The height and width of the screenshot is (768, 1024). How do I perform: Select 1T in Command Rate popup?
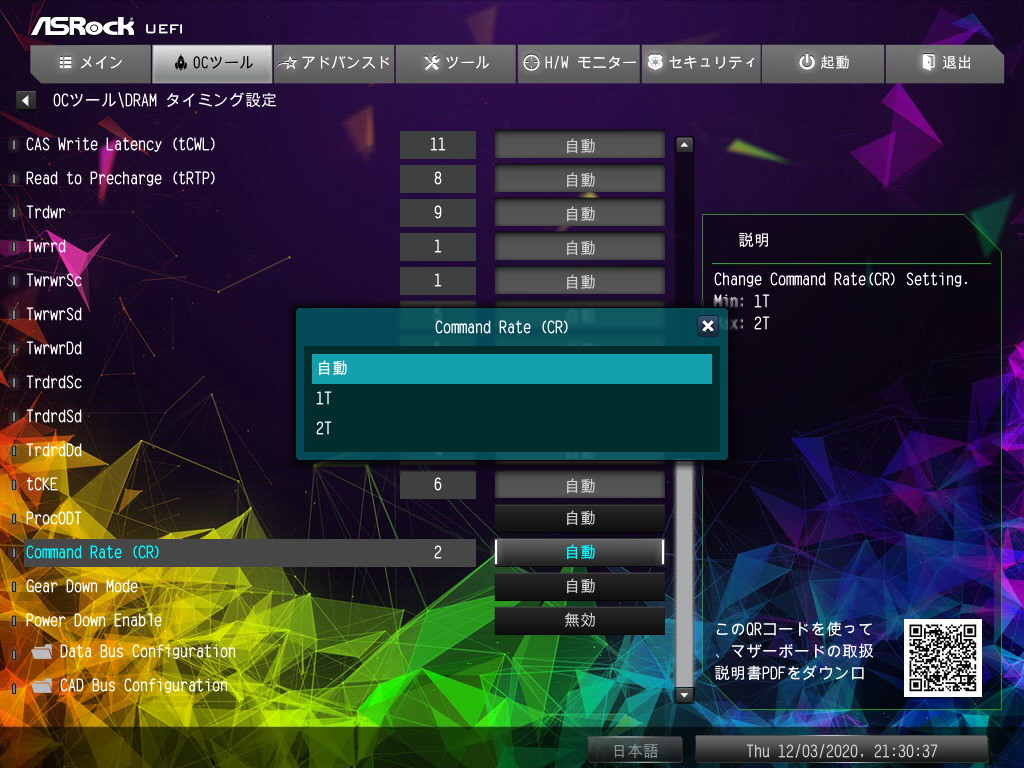(511, 398)
